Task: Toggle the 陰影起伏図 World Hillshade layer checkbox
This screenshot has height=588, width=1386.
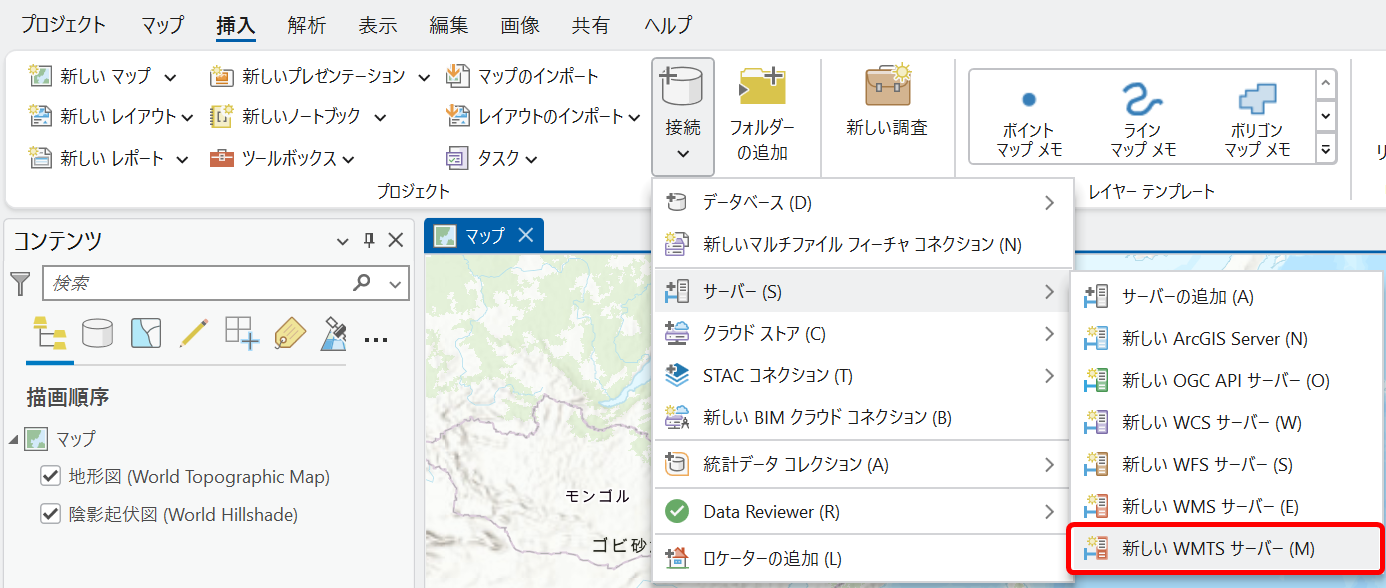Action: click(x=50, y=514)
